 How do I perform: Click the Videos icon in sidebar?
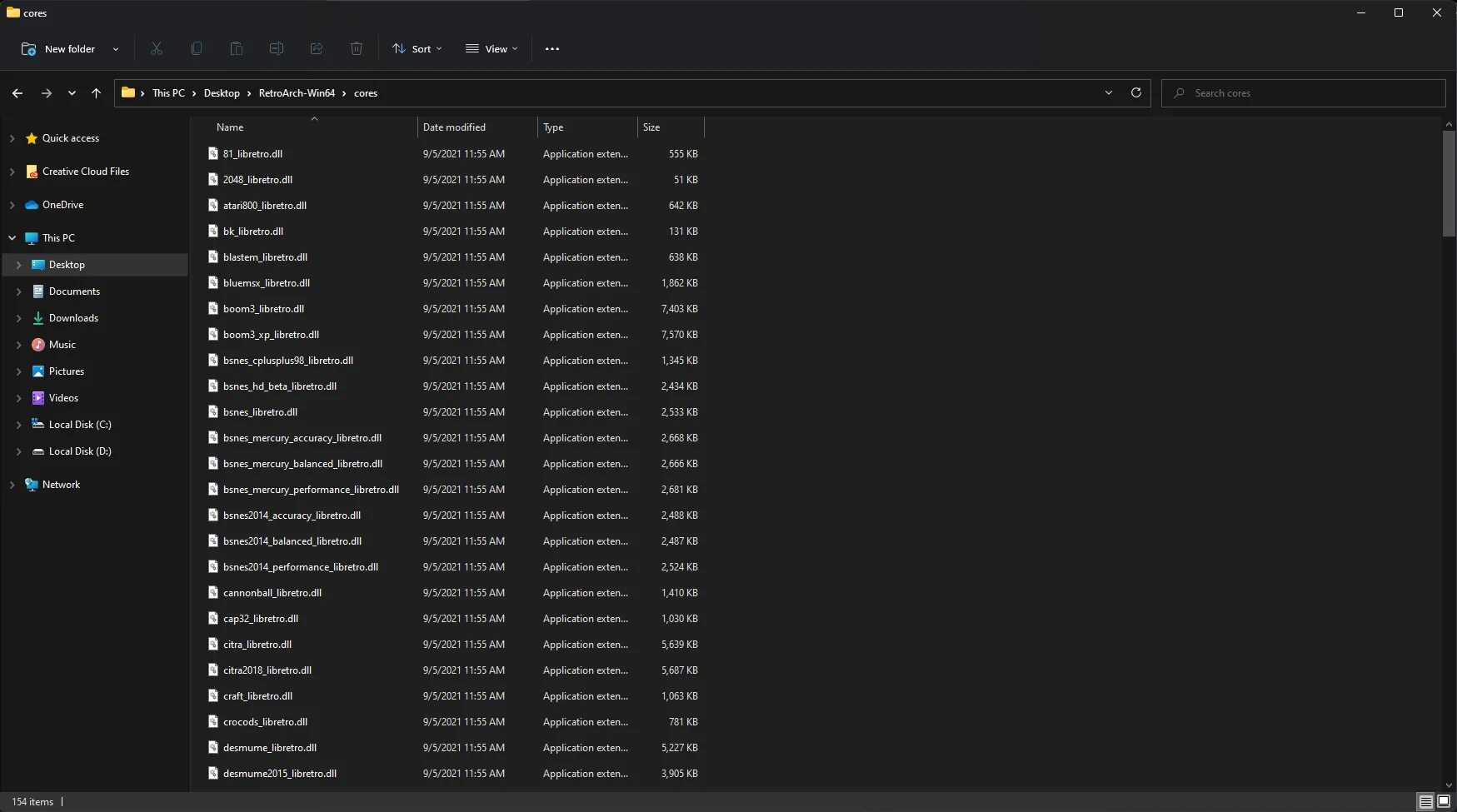[x=38, y=398]
